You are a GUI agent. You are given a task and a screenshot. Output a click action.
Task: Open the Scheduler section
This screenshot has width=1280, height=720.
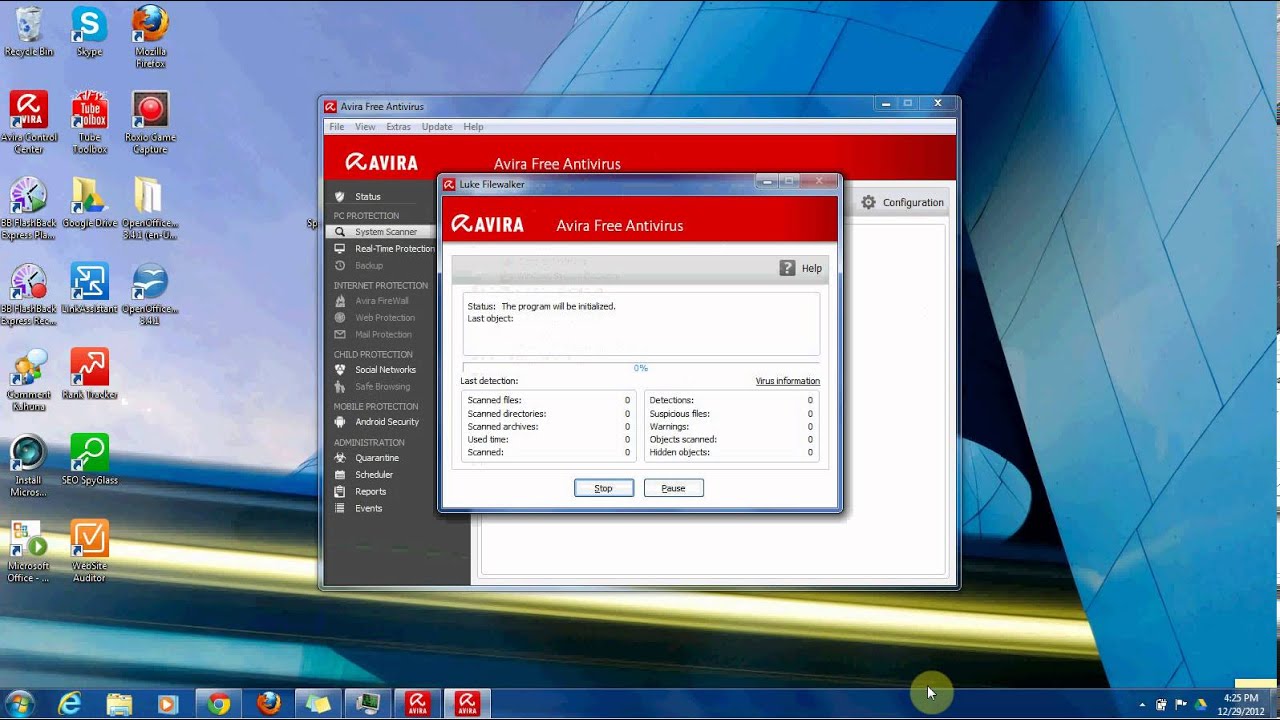click(373, 475)
